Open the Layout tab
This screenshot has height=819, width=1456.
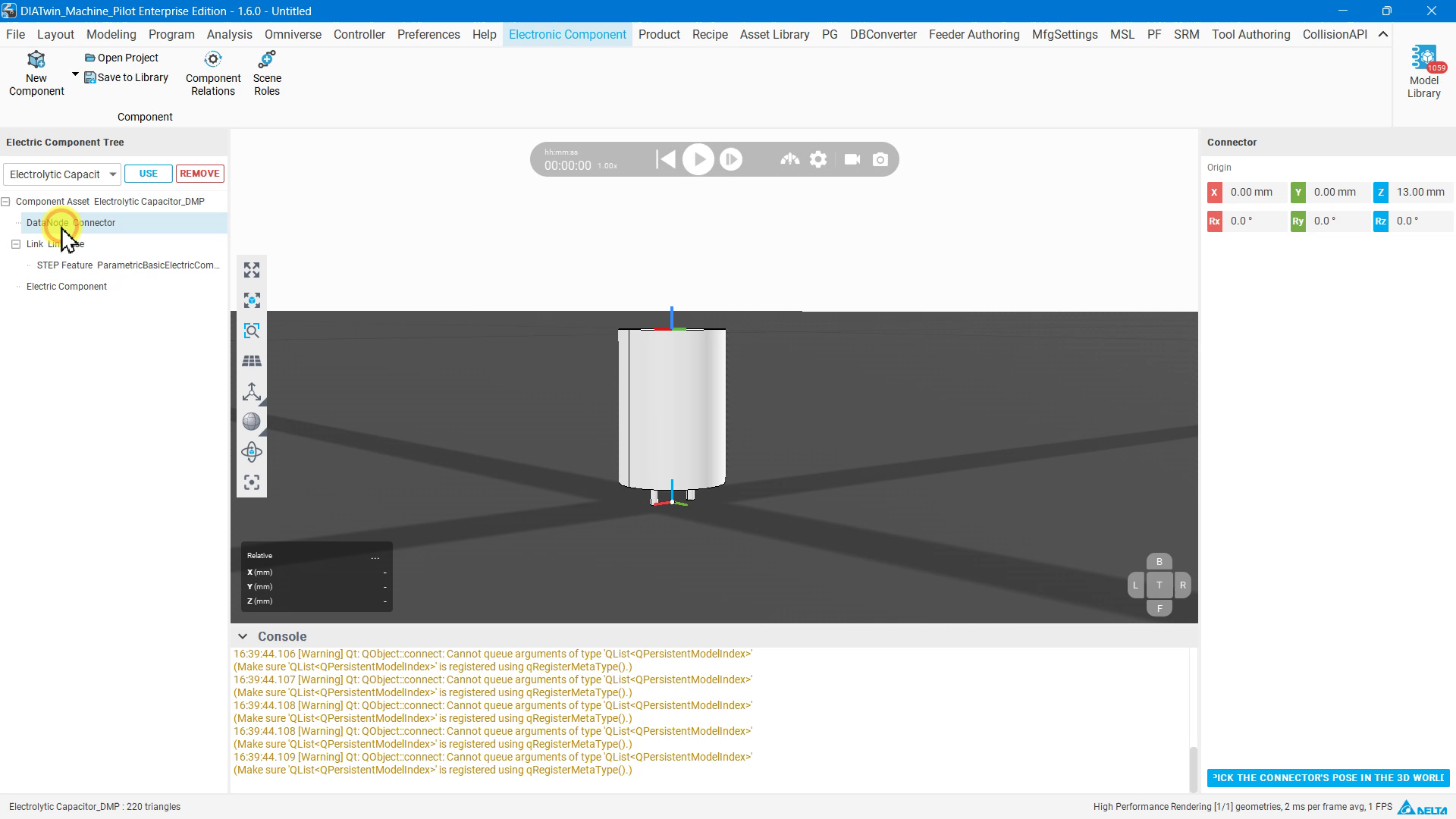coord(55,34)
